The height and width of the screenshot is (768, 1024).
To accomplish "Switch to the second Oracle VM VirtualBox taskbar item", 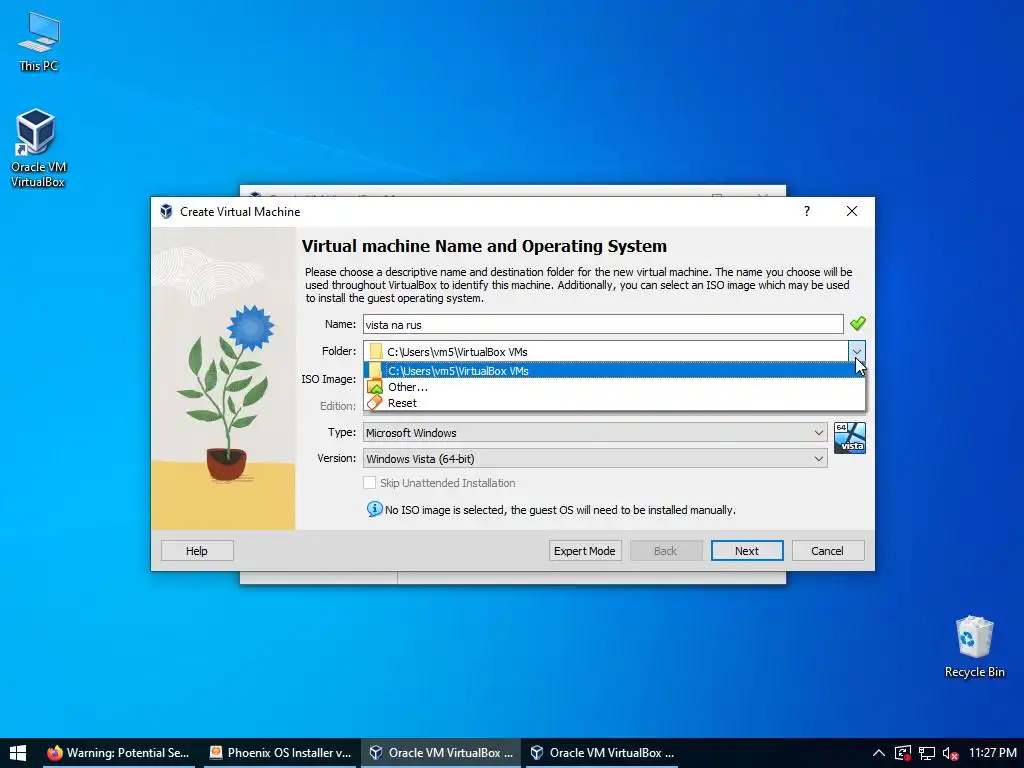I will click(602, 753).
